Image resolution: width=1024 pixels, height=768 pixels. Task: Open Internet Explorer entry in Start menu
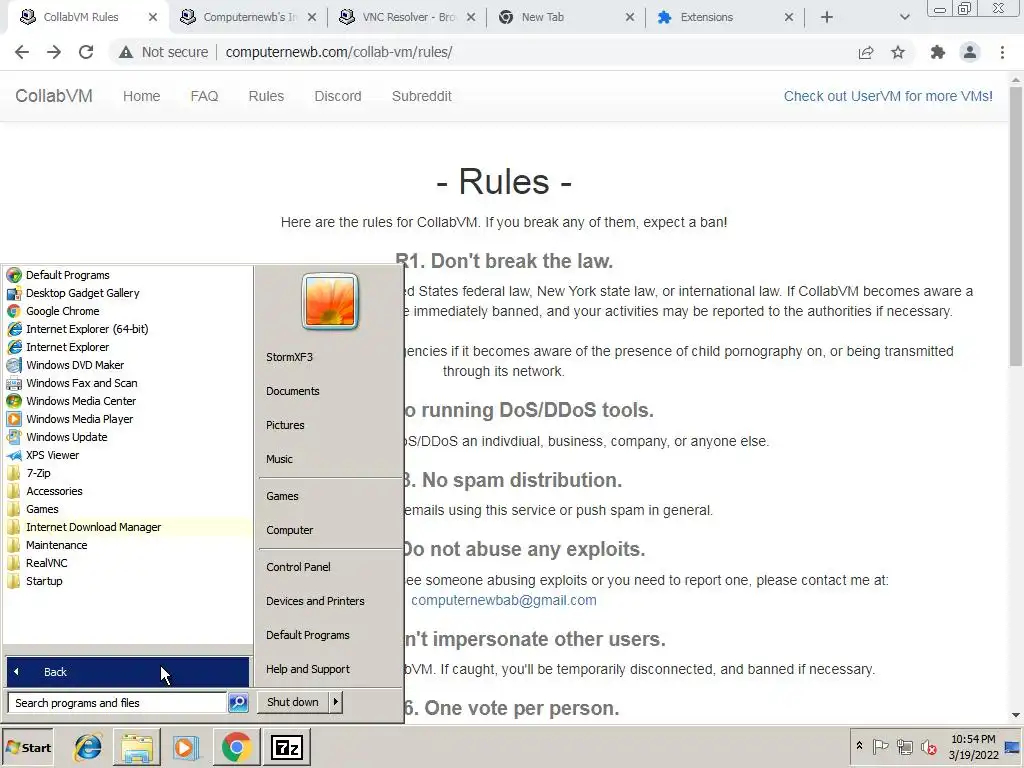point(127,347)
